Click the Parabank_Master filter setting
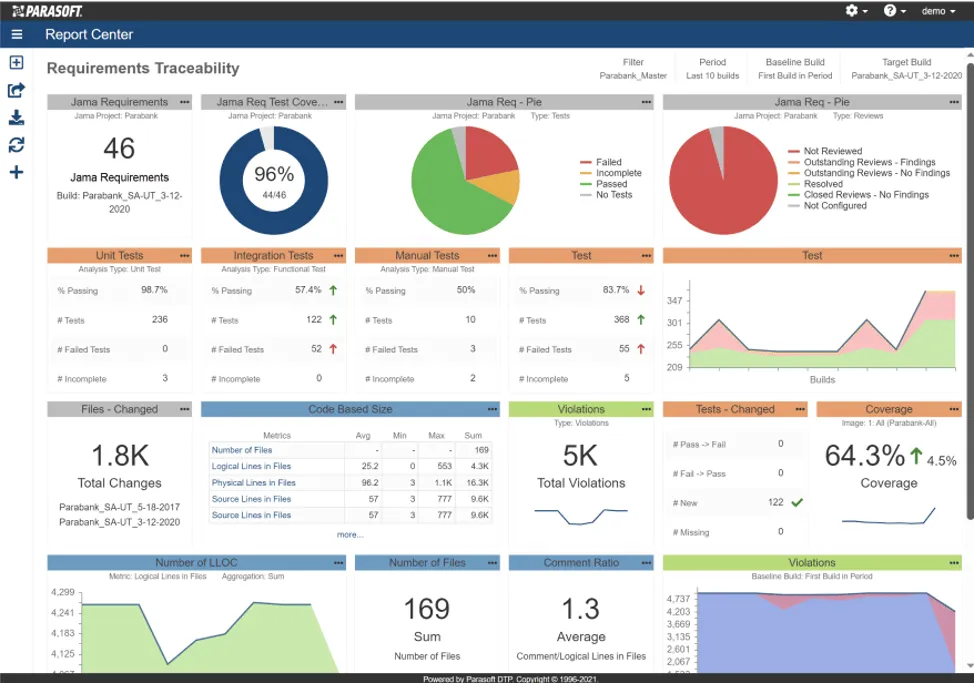This screenshot has height=683, width=974. tap(631, 73)
